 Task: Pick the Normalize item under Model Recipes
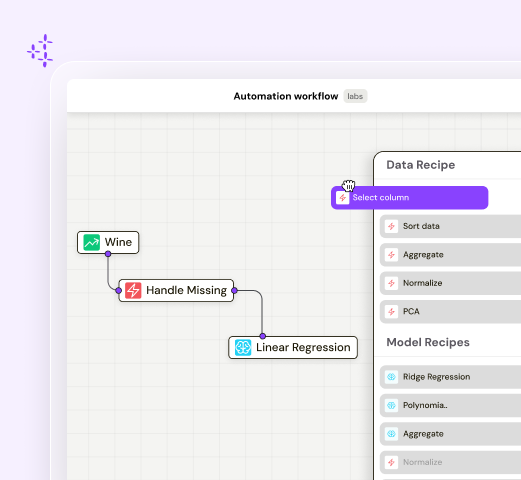coord(450,462)
